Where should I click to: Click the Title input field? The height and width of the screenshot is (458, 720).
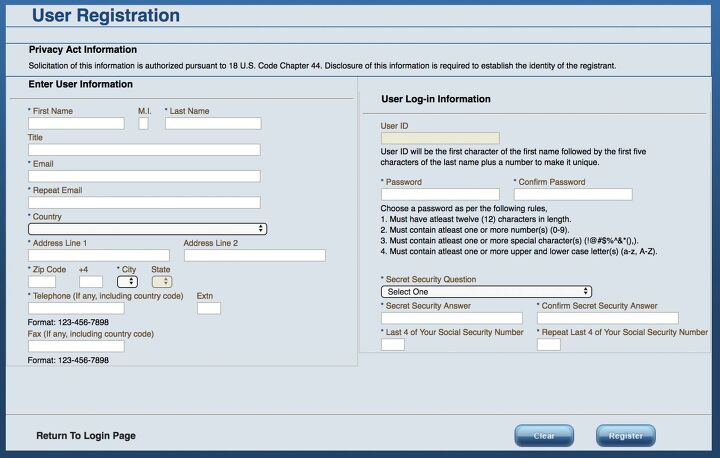tap(144, 150)
